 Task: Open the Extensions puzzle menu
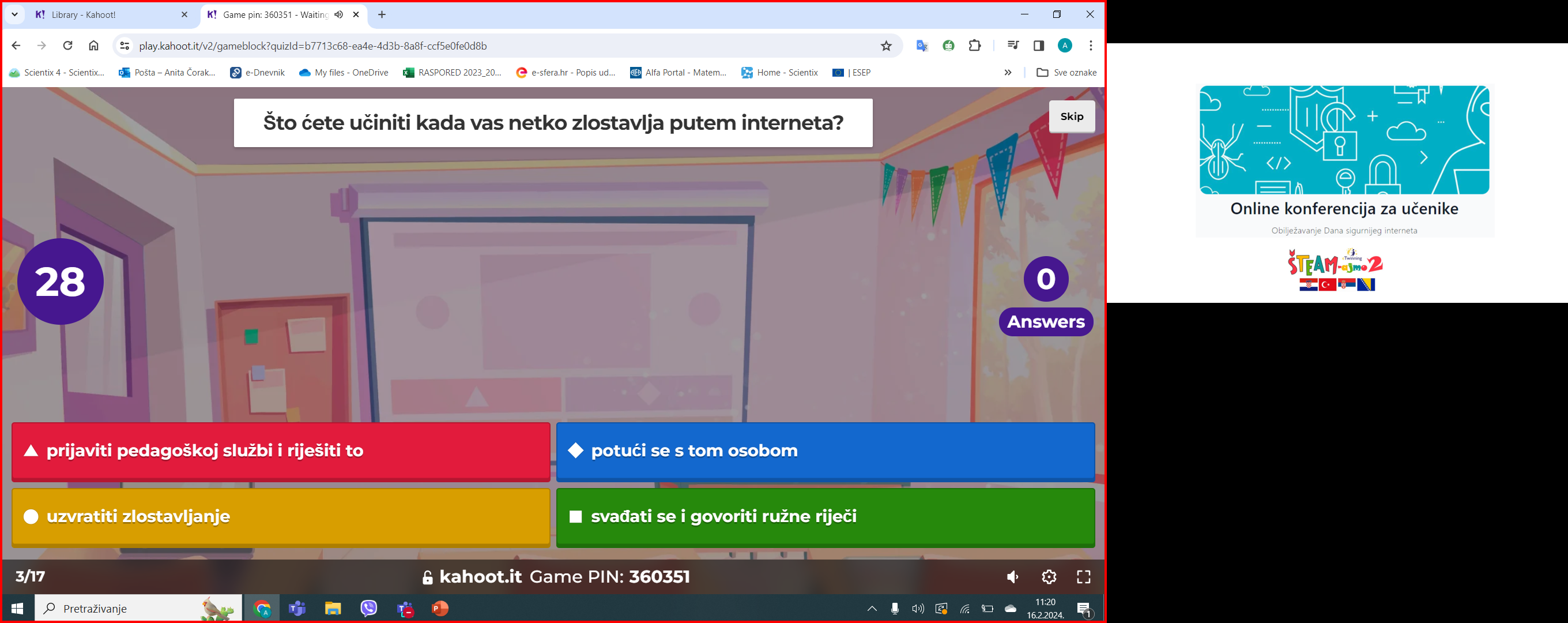pyautogui.click(x=975, y=46)
